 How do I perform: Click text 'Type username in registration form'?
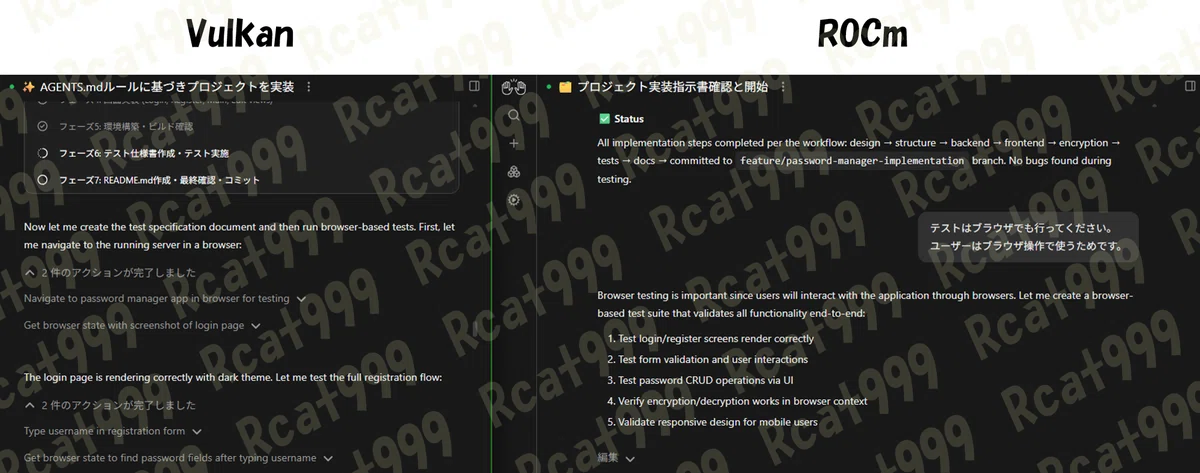pyautogui.click(x=105, y=432)
